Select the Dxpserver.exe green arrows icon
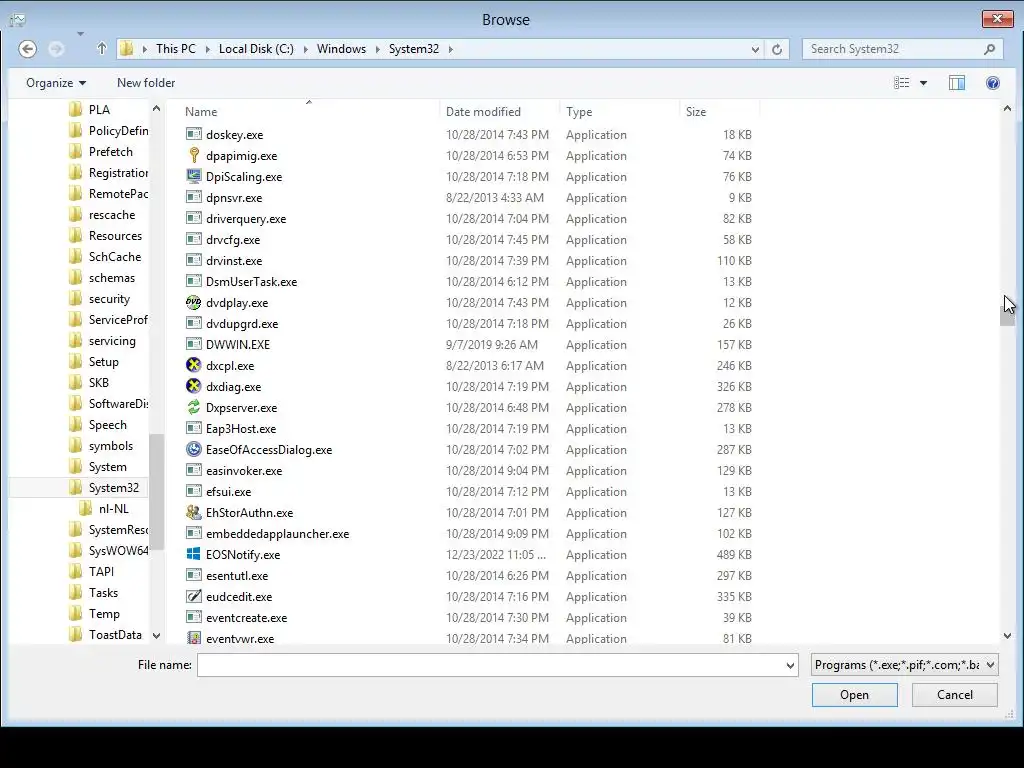 coord(193,408)
